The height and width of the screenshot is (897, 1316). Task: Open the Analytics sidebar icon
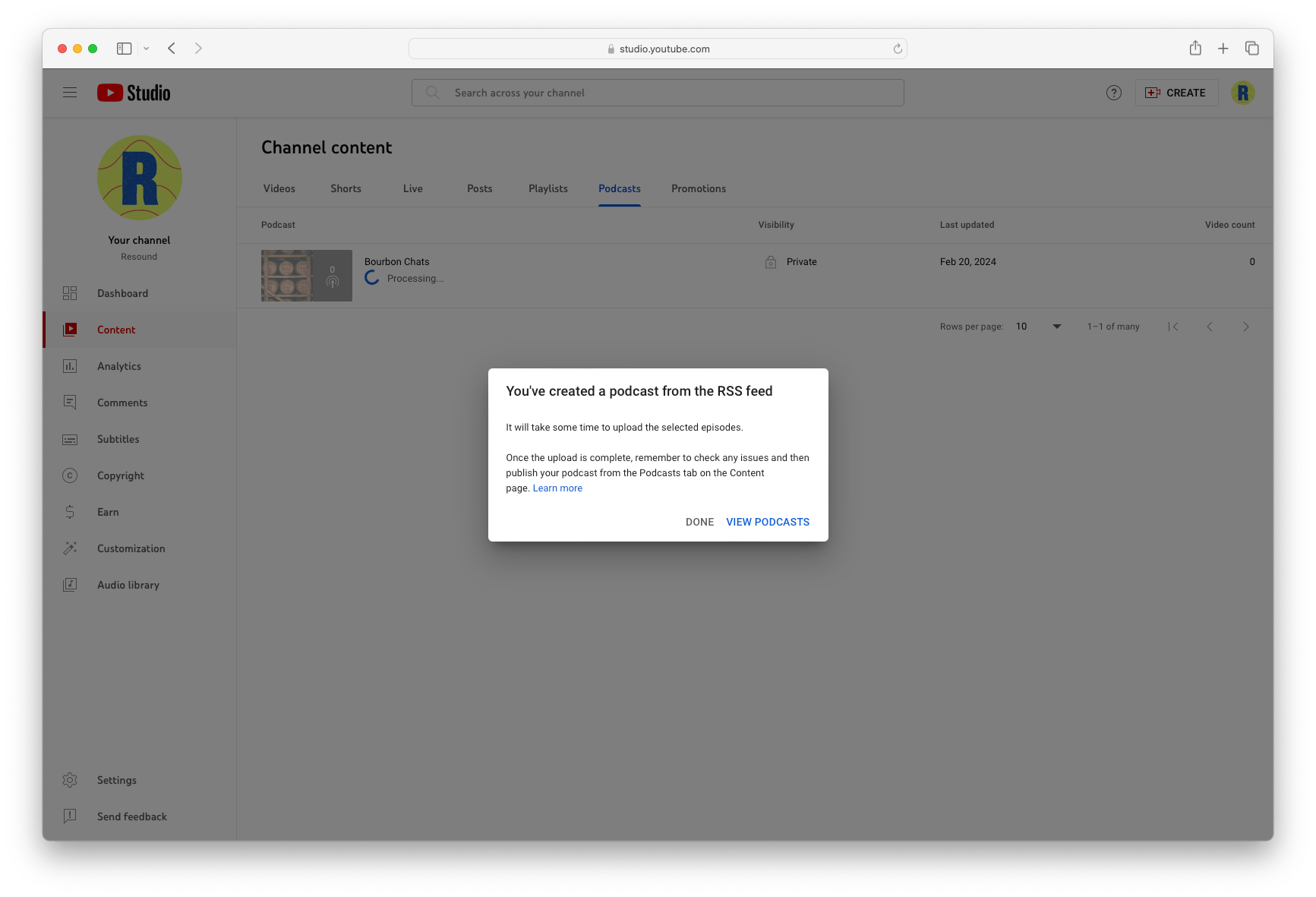click(70, 366)
